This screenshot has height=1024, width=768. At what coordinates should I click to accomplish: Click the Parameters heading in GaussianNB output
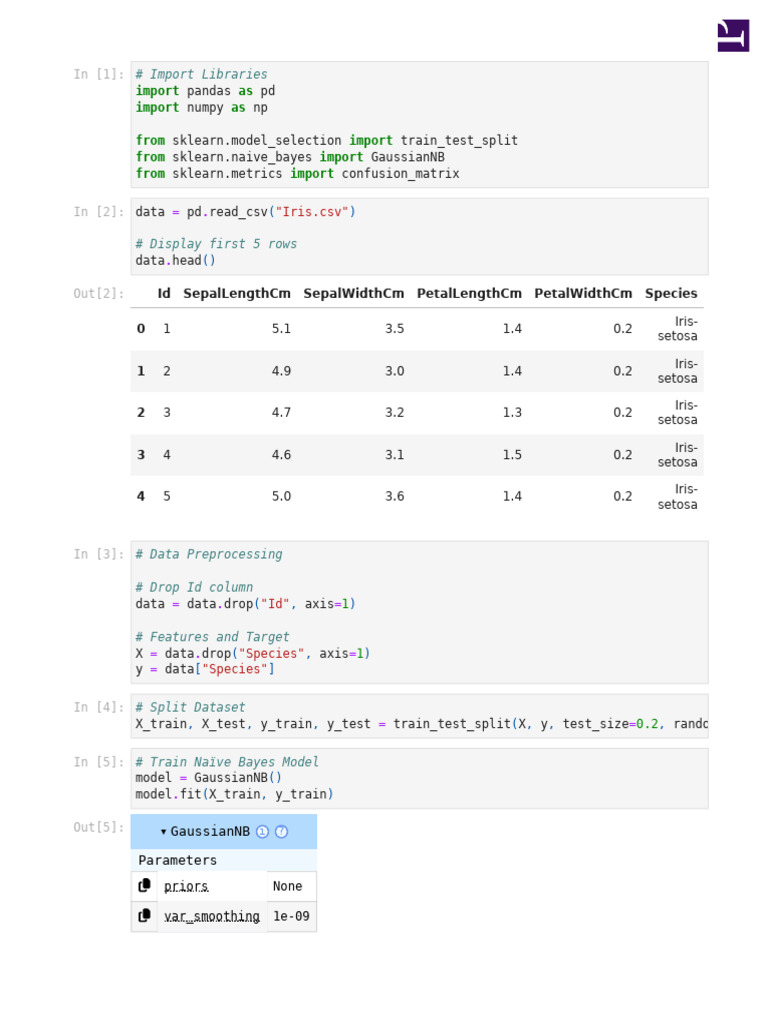[178, 860]
